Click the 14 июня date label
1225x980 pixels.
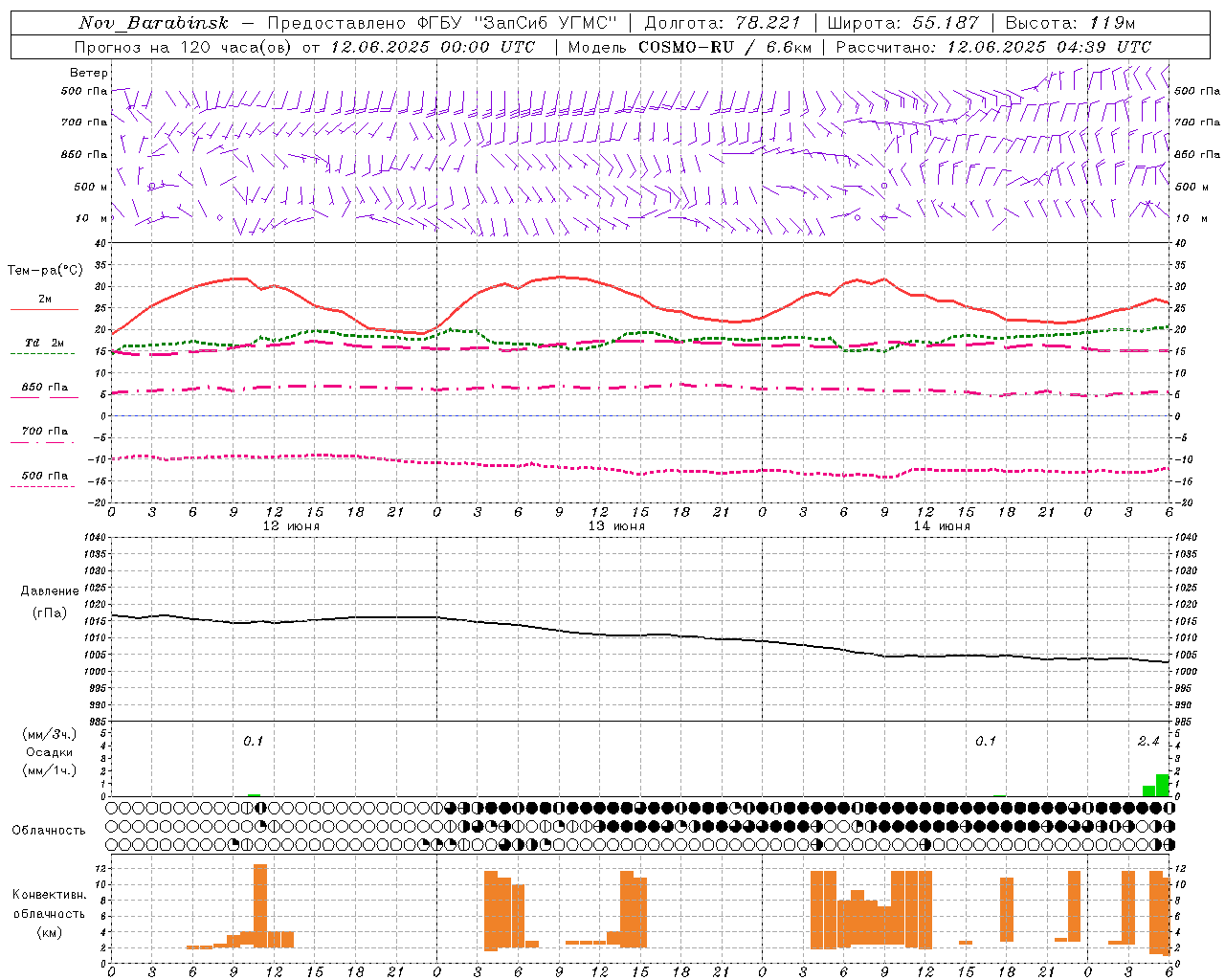click(942, 526)
